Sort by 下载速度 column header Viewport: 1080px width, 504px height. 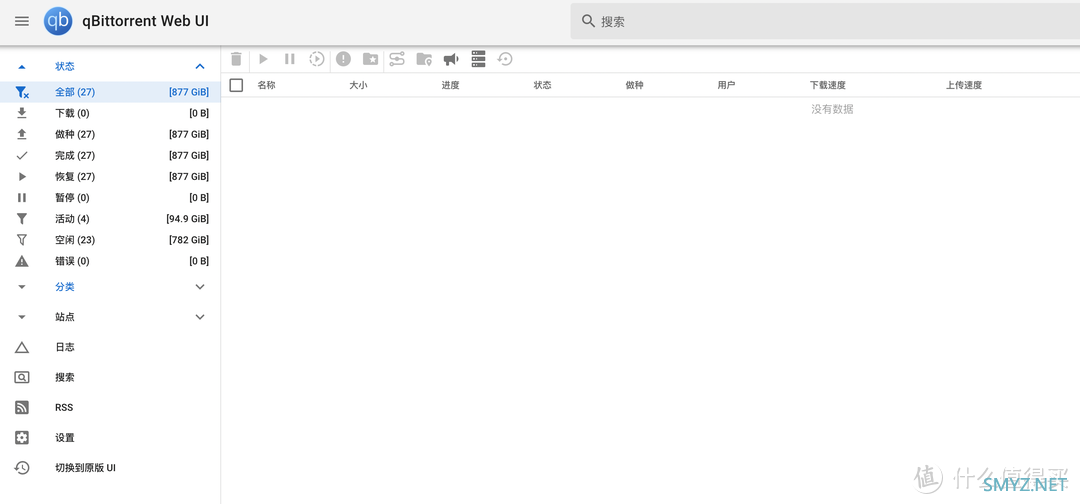[x=828, y=85]
